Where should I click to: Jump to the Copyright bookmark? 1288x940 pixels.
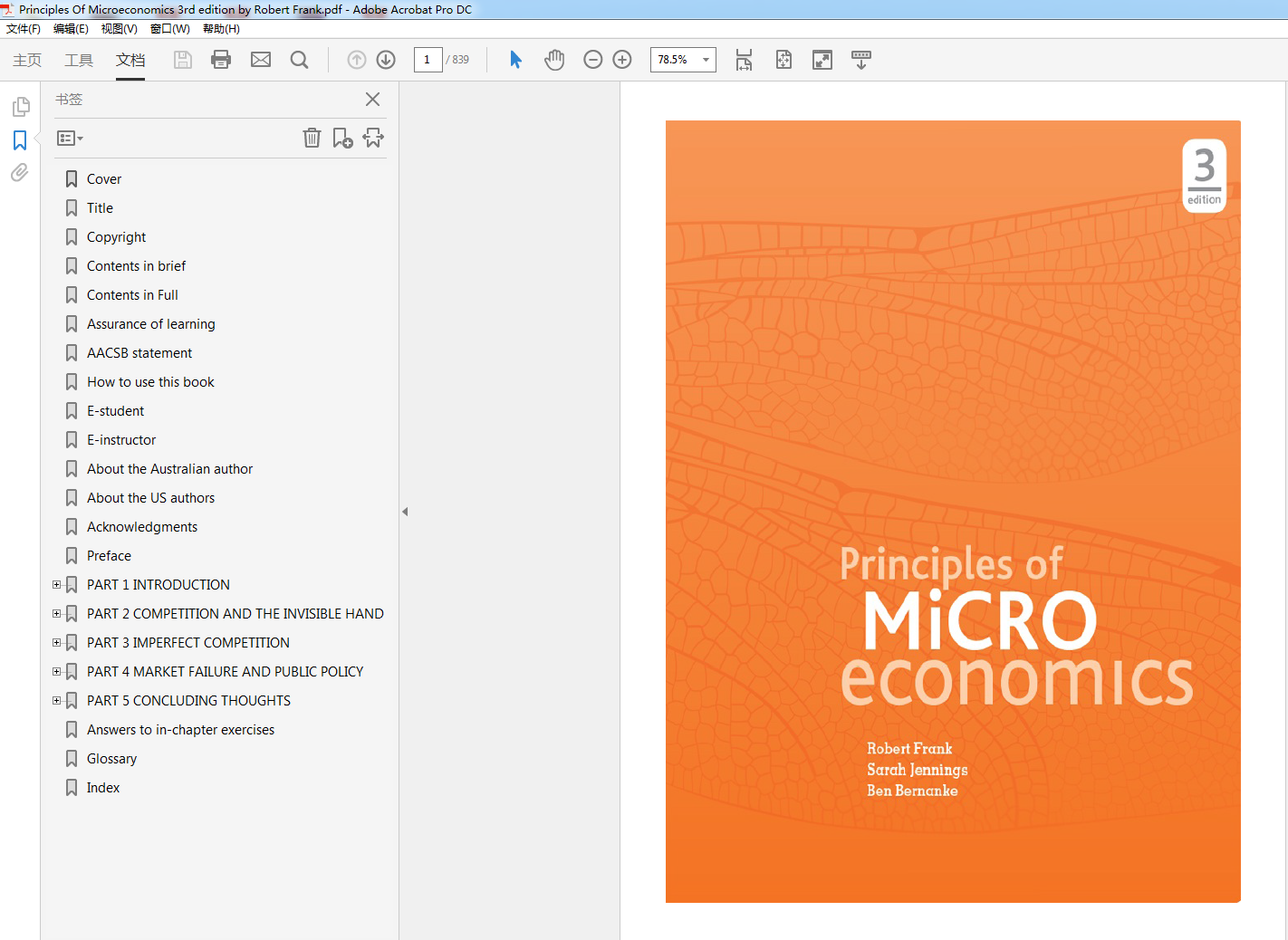(116, 237)
